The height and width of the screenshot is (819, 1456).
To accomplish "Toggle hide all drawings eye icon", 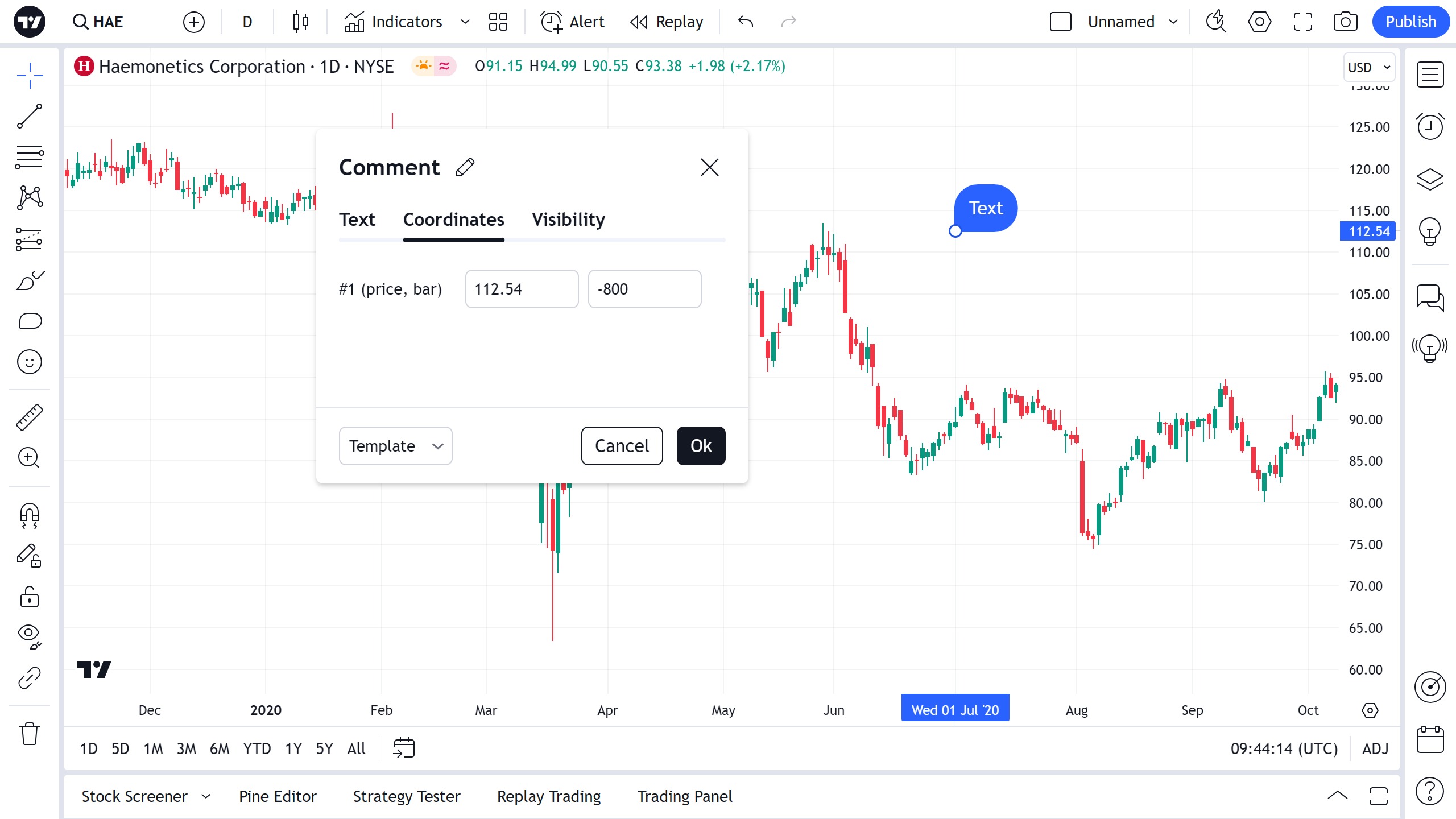I will [x=30, y=636].
